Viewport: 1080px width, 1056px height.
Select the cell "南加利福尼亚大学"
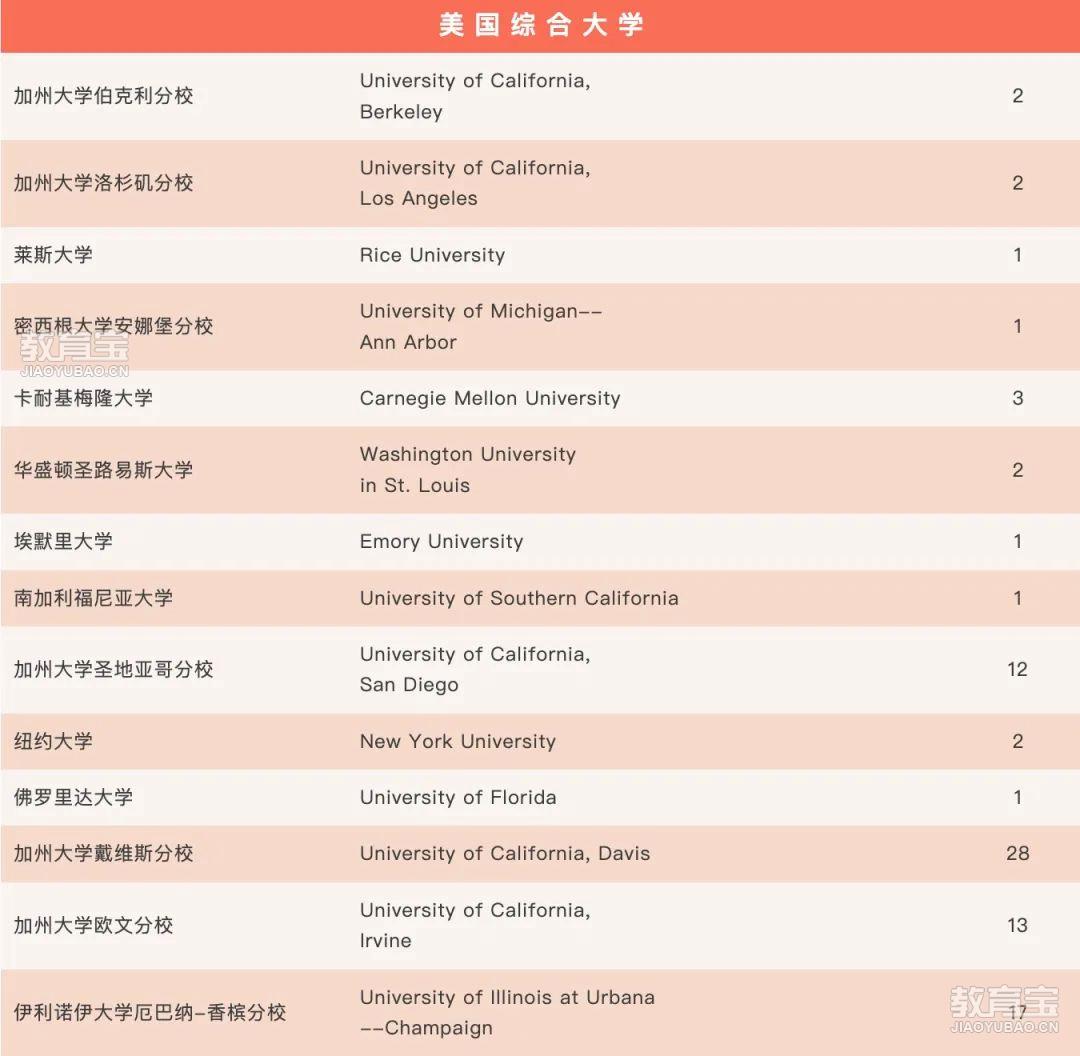coord(93,598)
